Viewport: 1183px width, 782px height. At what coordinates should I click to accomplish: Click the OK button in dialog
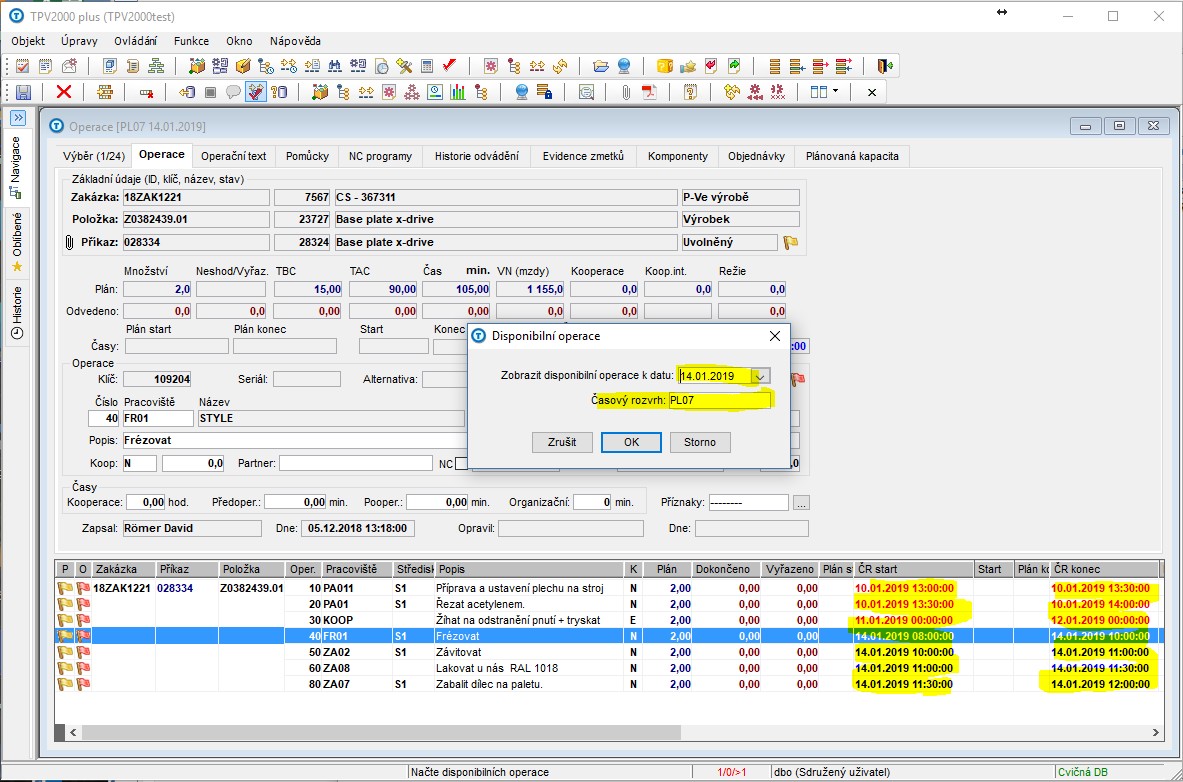point(631,442)
